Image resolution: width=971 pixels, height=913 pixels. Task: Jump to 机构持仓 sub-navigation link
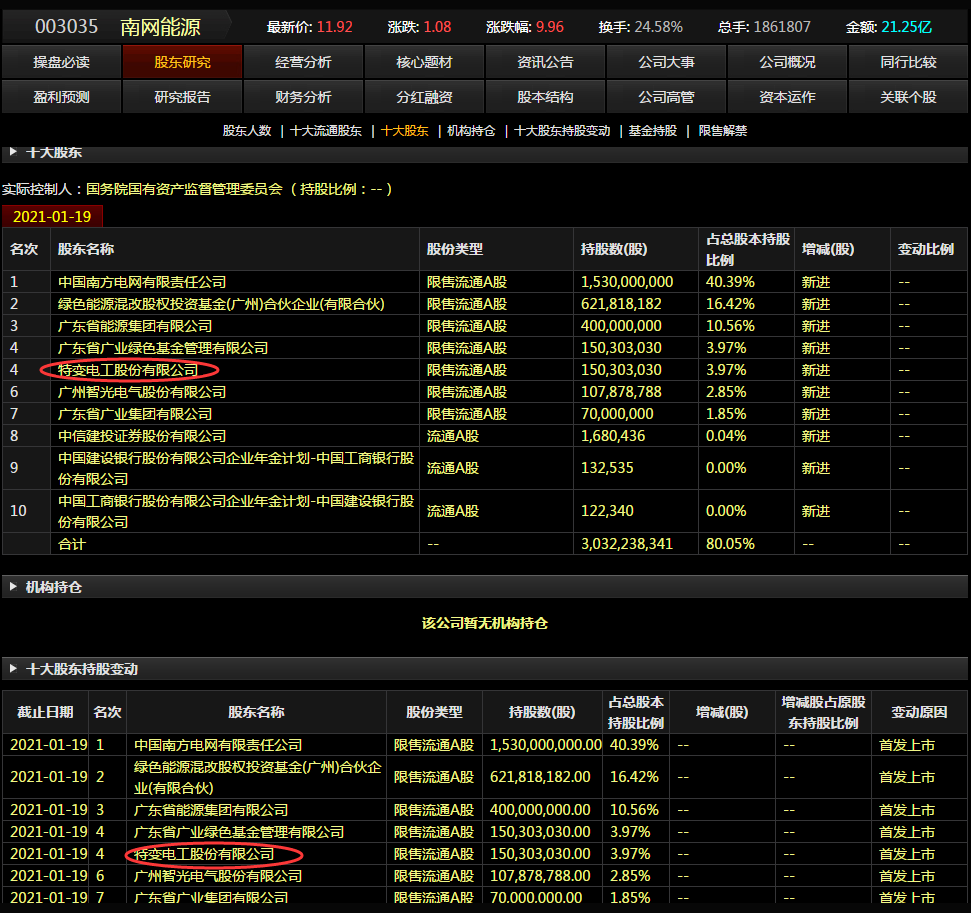click(471, 131)
